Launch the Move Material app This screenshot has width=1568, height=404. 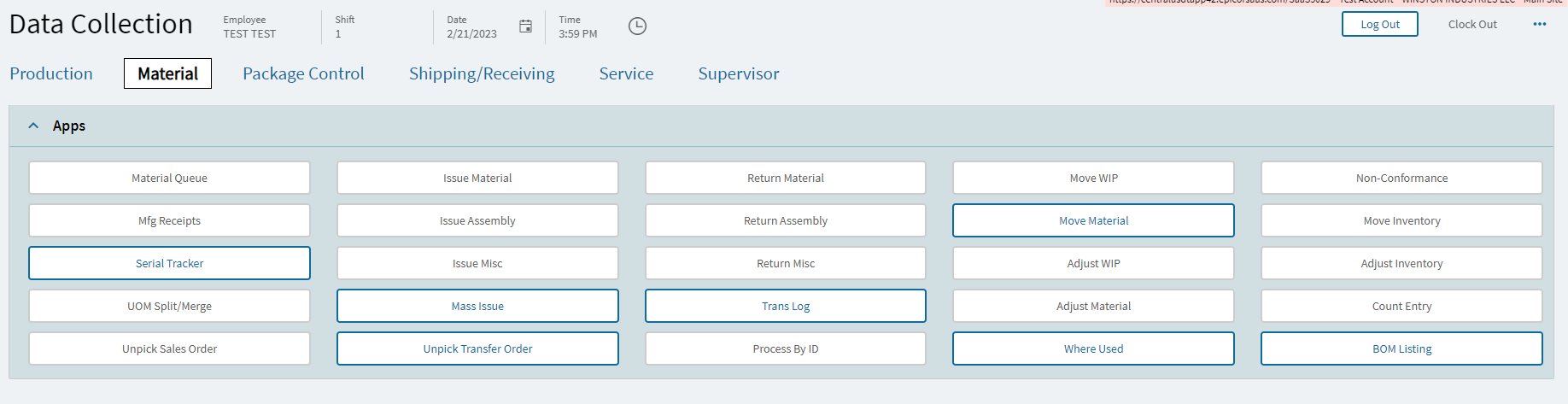[1093, 220]
